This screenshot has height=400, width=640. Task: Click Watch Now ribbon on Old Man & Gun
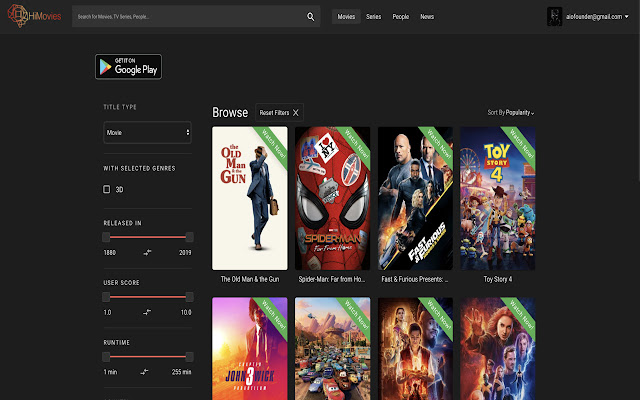point(274,144)
